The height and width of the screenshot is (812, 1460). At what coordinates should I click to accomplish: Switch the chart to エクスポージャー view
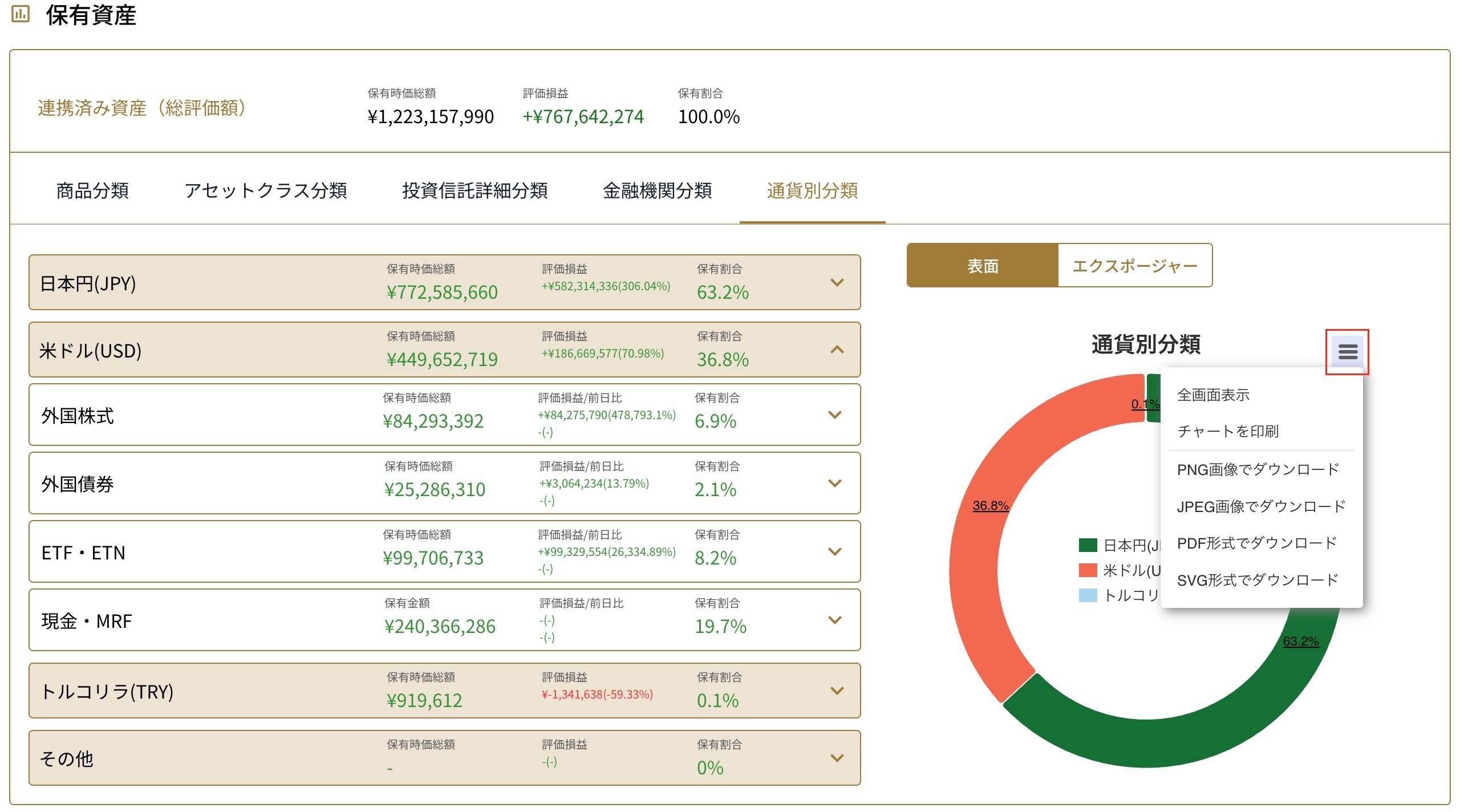coord(1135,266)
